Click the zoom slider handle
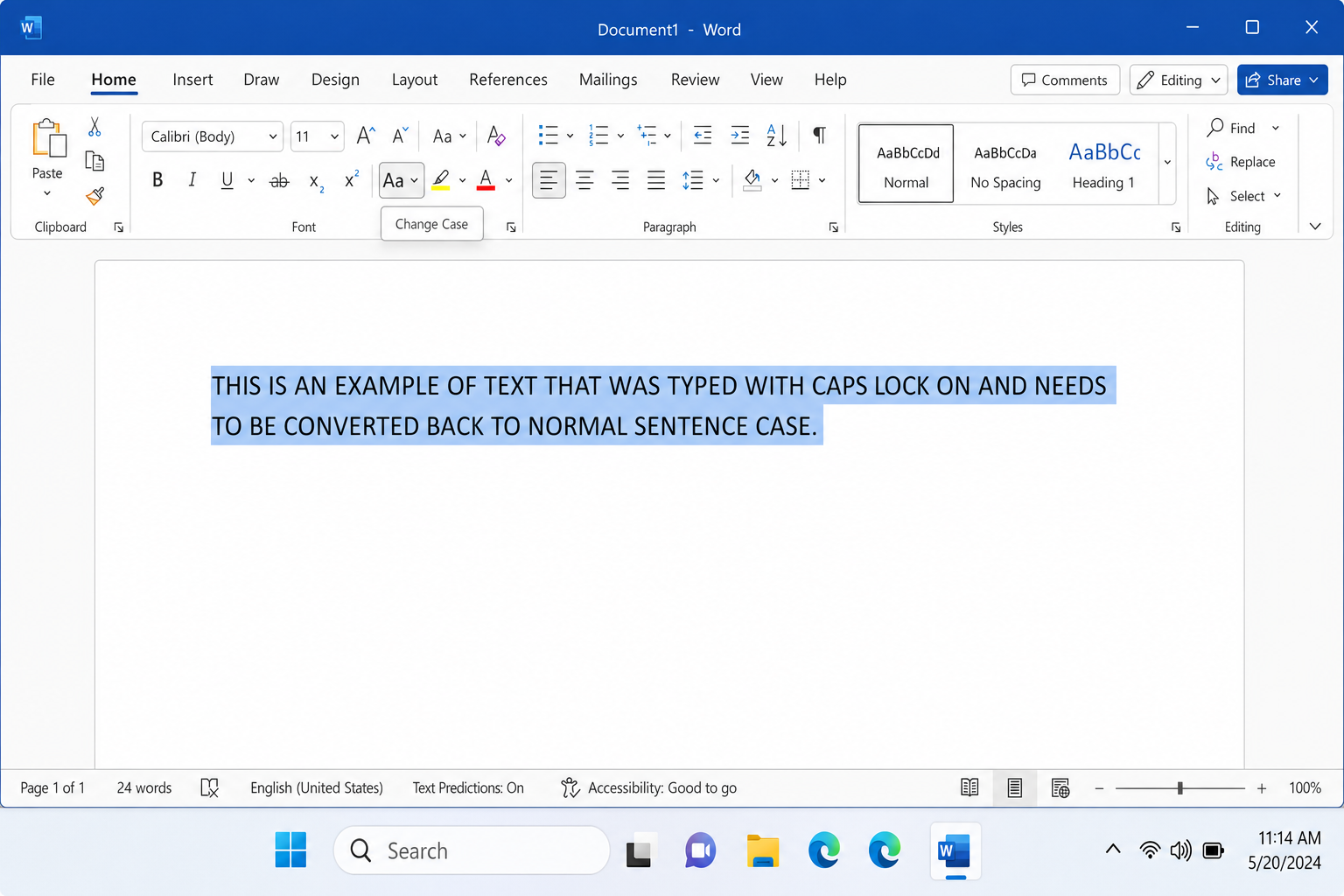 pos(1180,788)
